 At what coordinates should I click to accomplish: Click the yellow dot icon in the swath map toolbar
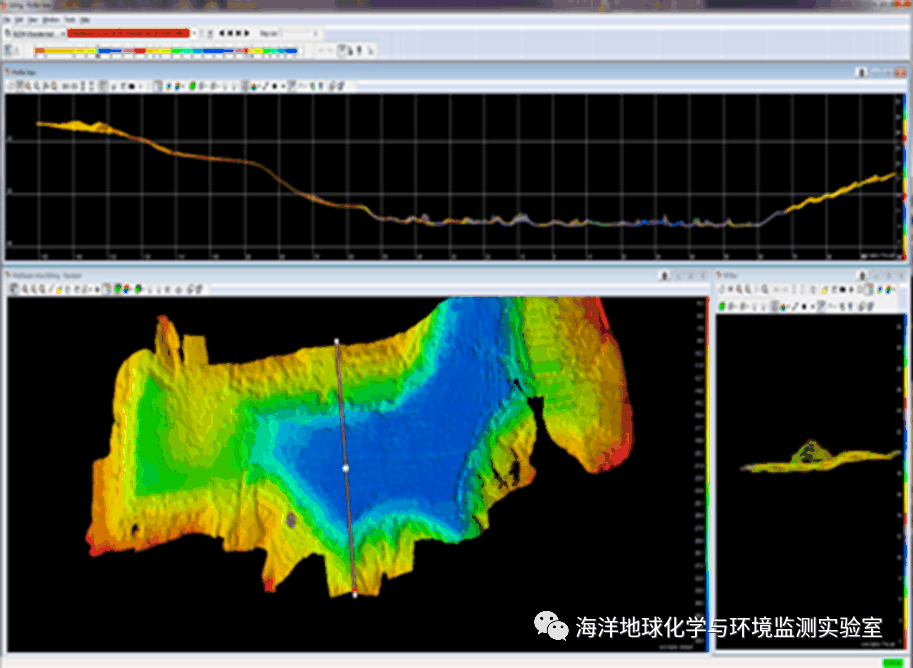pos(59,289)
